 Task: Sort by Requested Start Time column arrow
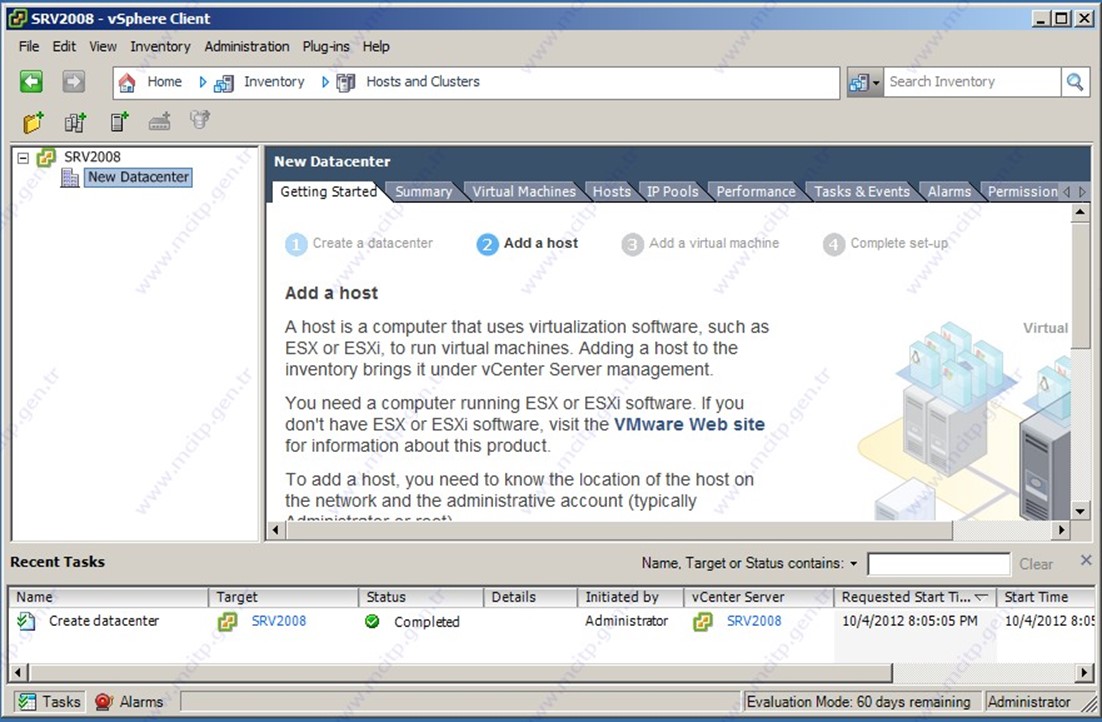(x=982, y=597)
